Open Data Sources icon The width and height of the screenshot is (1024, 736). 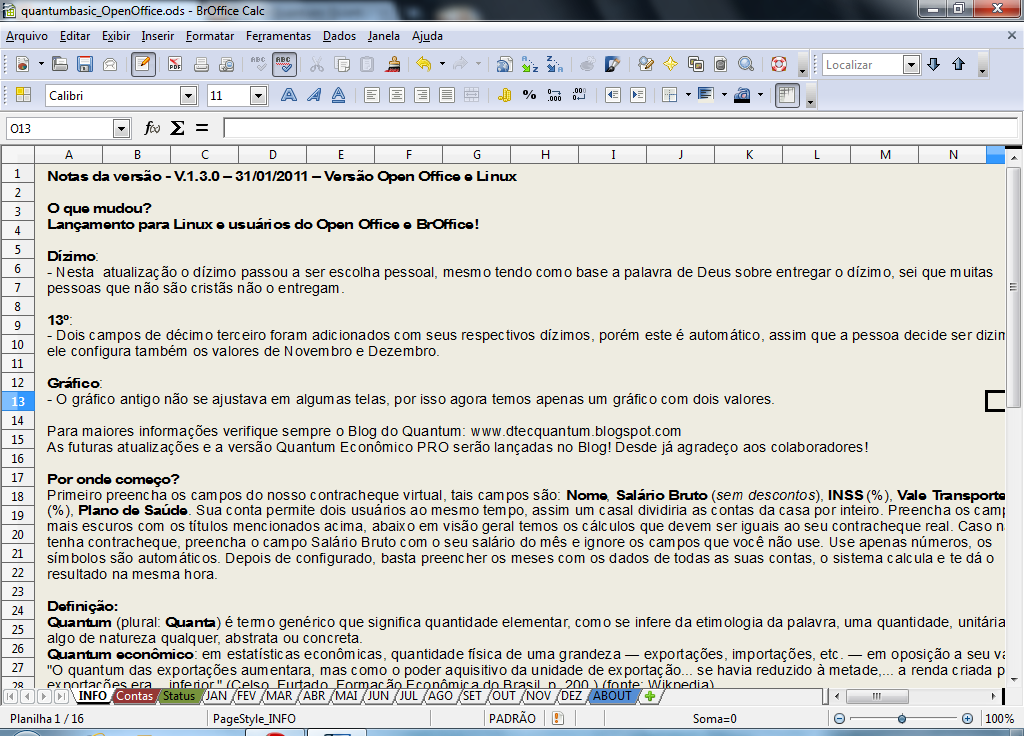[x=720, y=64]
